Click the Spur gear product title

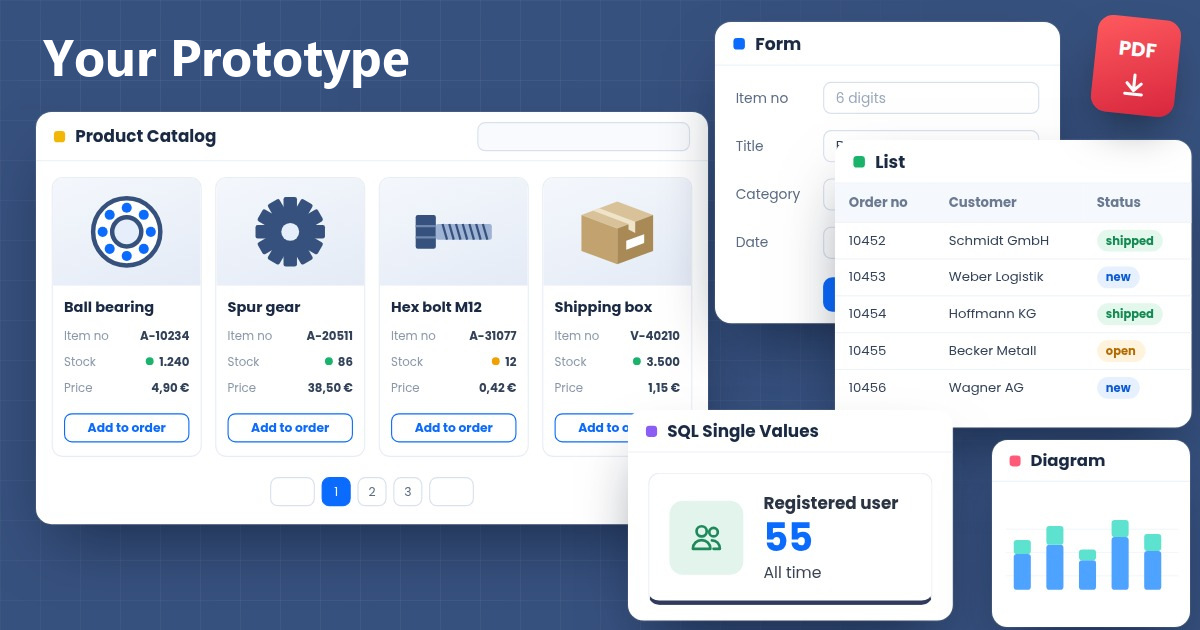pos(264,307)
